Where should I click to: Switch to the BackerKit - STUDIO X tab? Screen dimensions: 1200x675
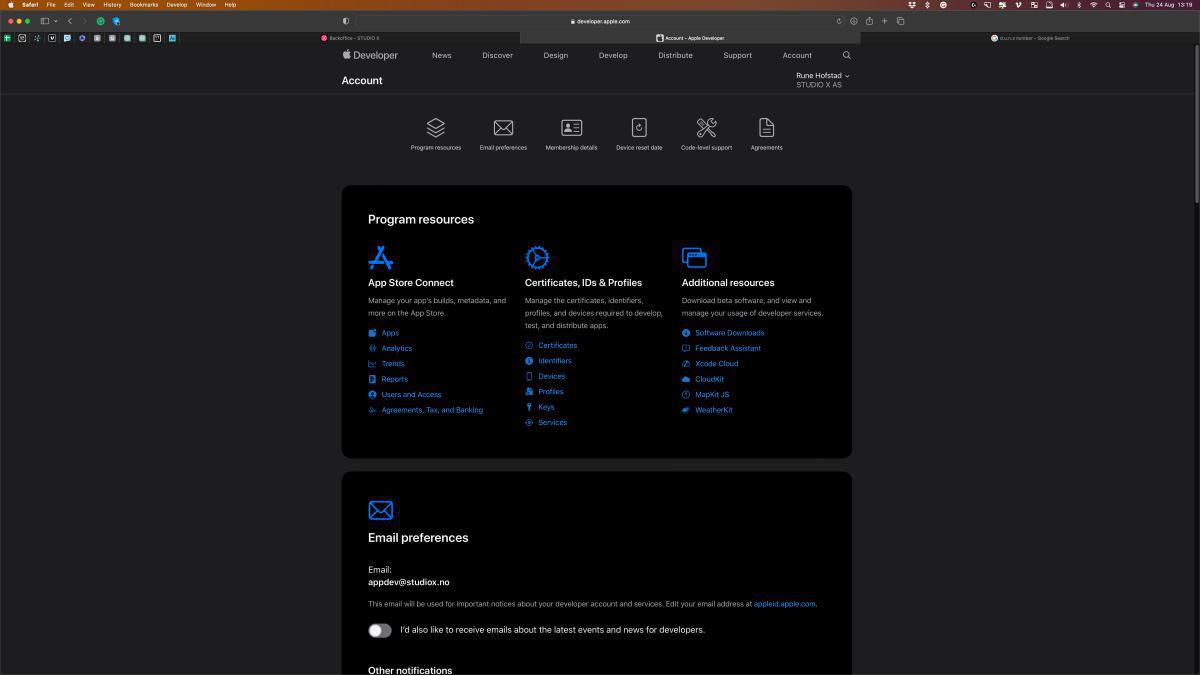(x=345, y=37)
